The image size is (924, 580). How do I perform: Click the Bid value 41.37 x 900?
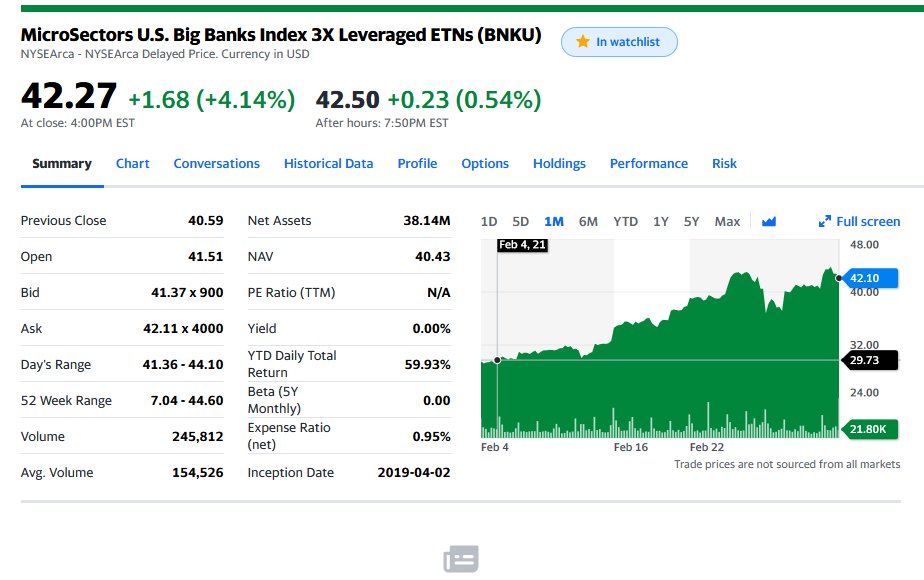pyautogui.click(x=187, y=292)
